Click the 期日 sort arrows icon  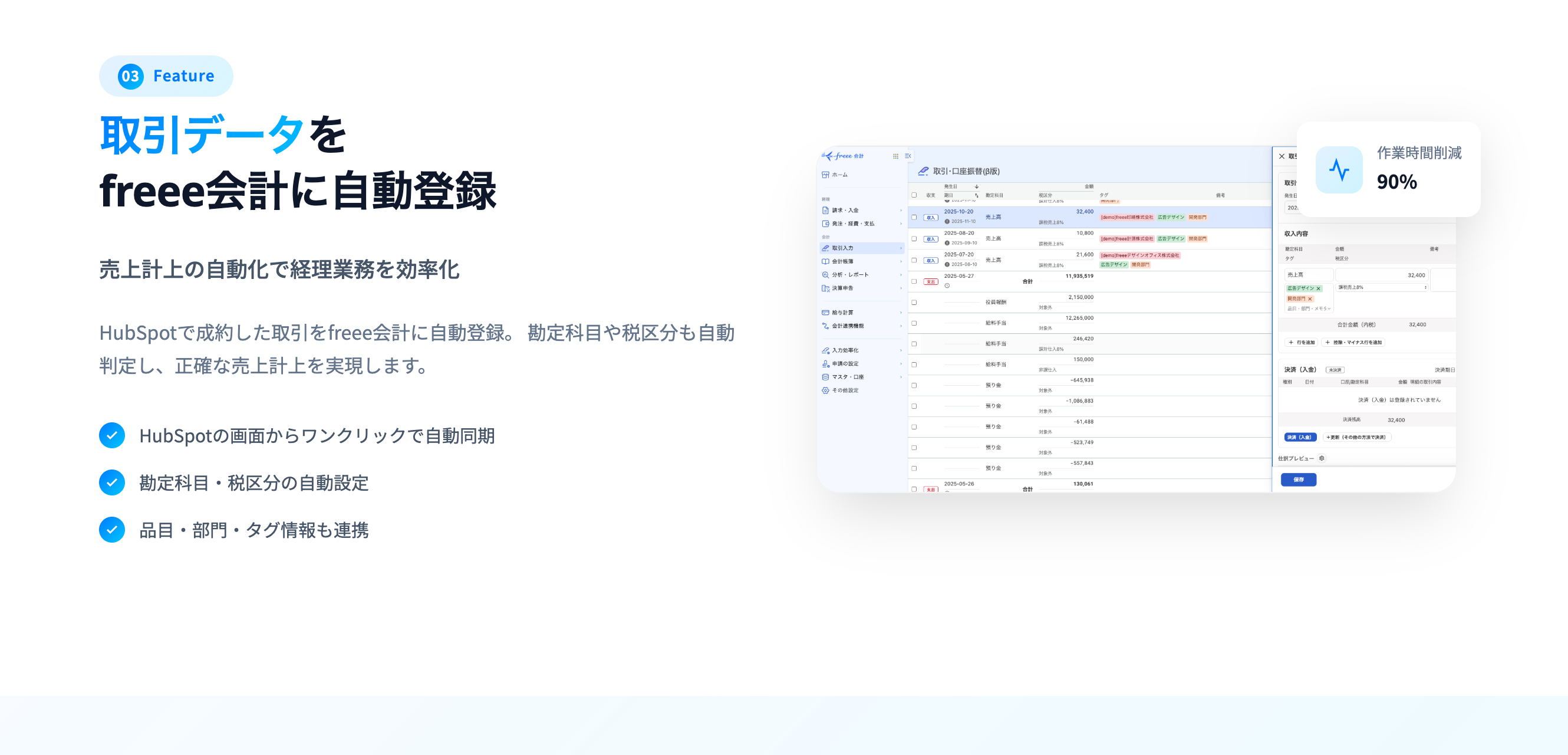tap(976, 195)
